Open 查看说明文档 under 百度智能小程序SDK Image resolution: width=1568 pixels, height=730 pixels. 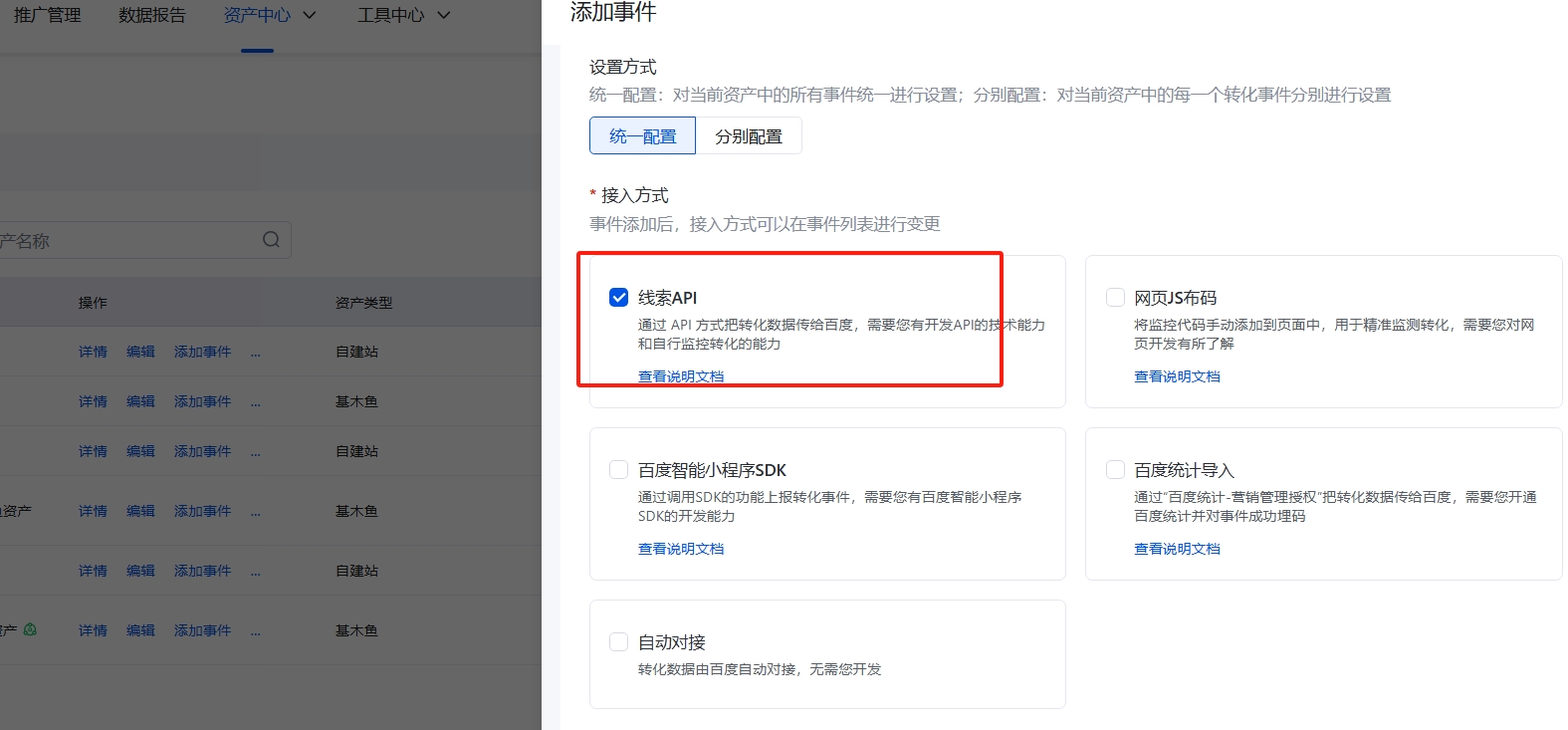coord(681,549)
